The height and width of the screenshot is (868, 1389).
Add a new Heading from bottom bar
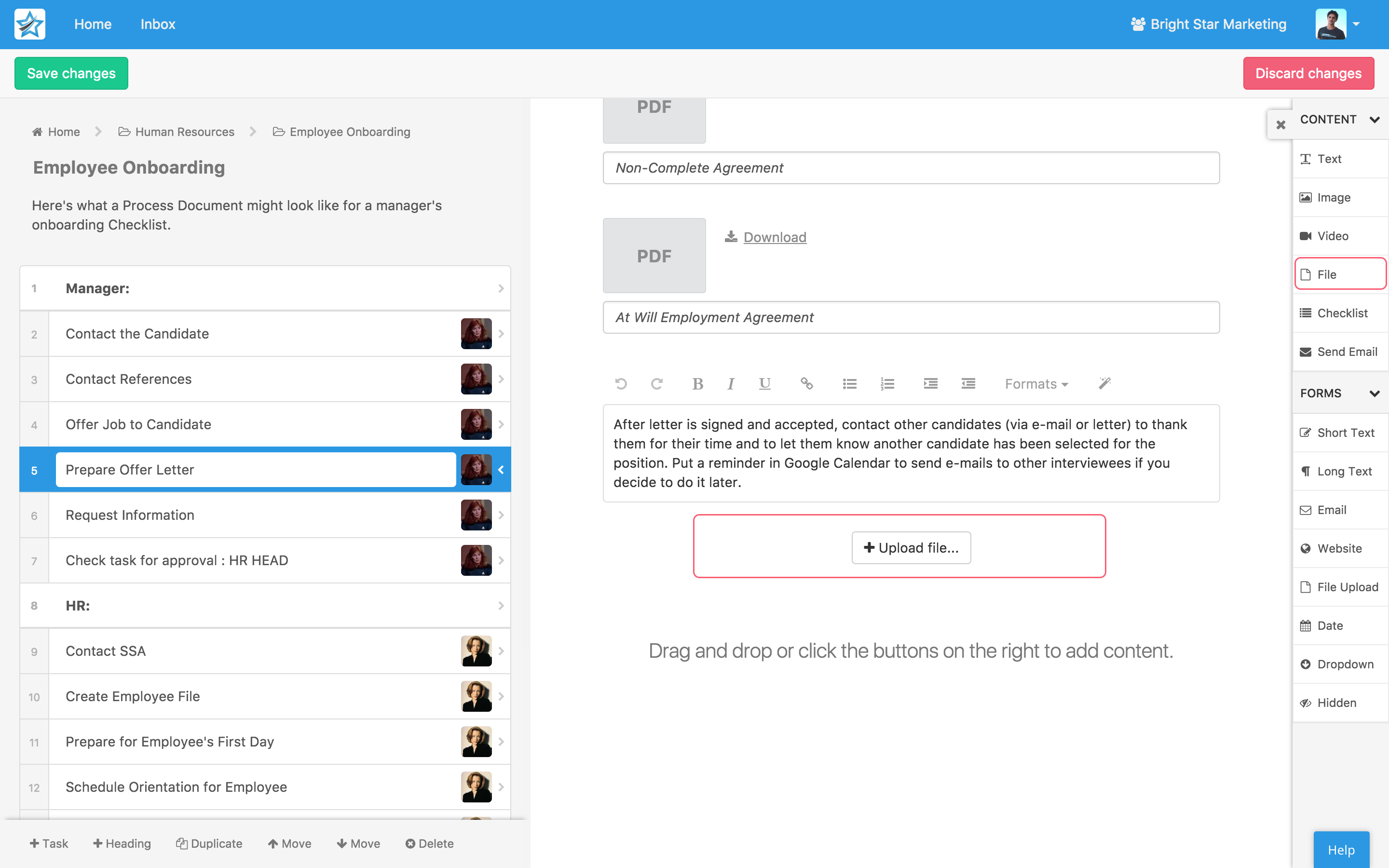tap(122, 843)
